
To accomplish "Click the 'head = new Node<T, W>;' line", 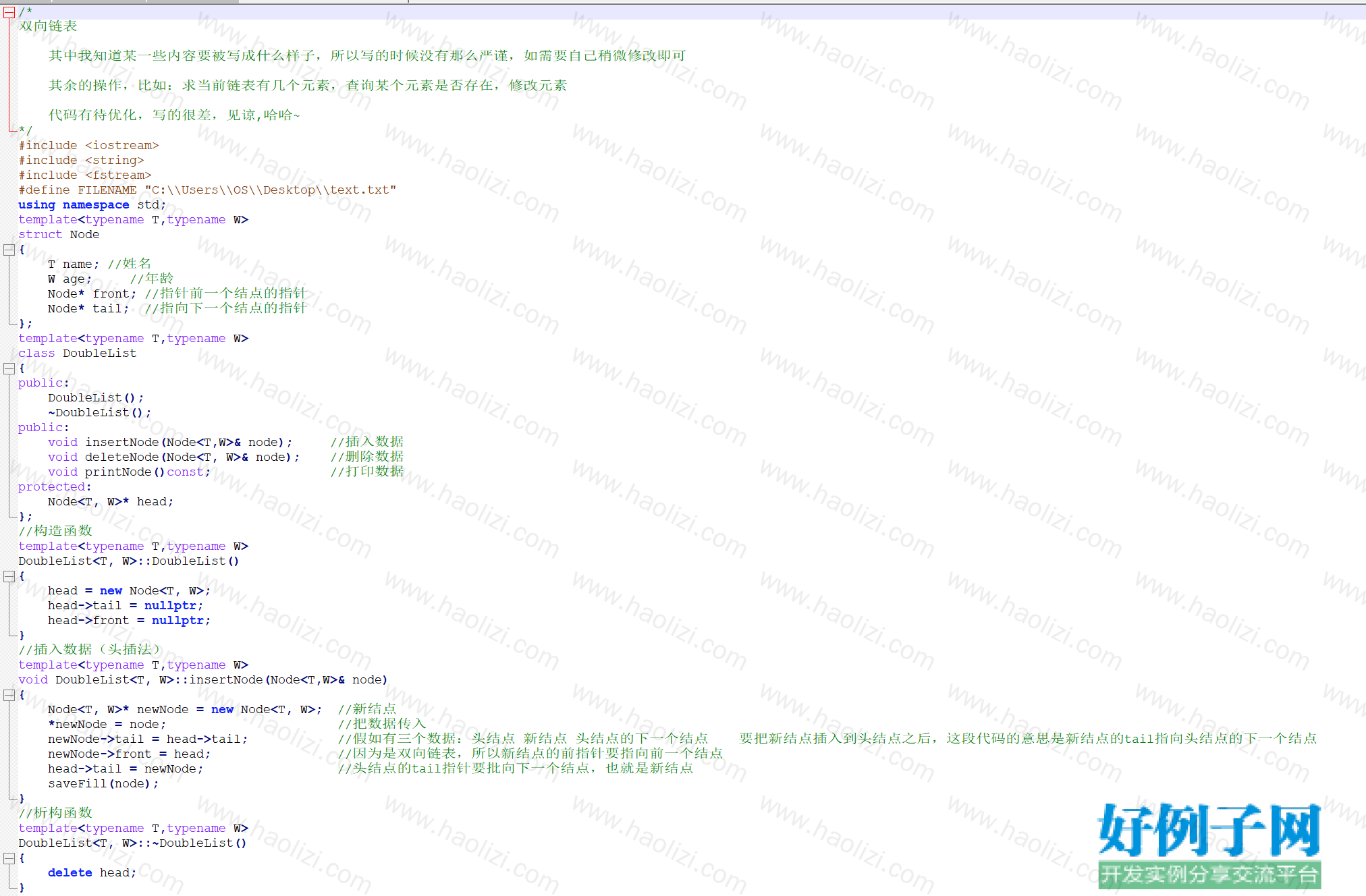I will 129,590.
